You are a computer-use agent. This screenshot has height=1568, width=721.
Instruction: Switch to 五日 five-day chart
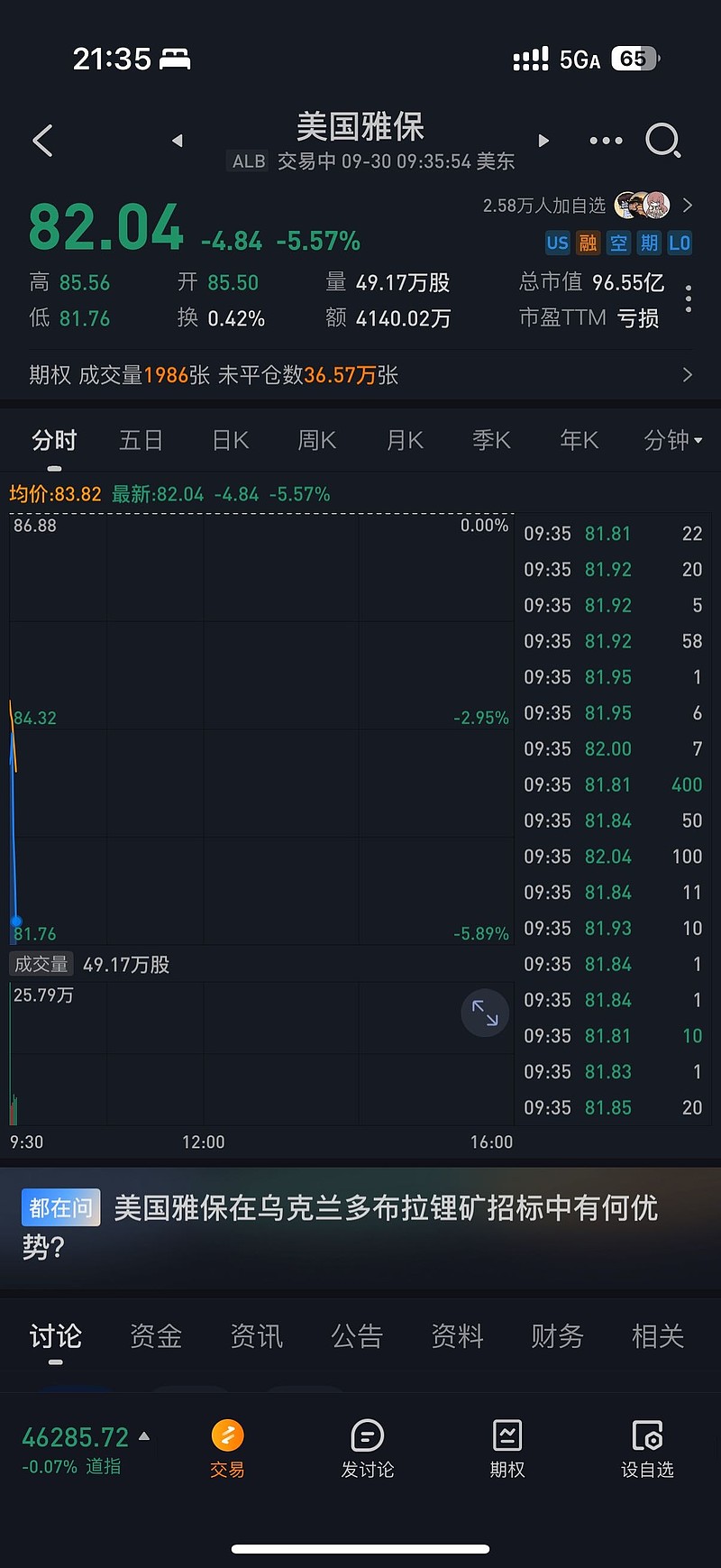pos(141,440)
